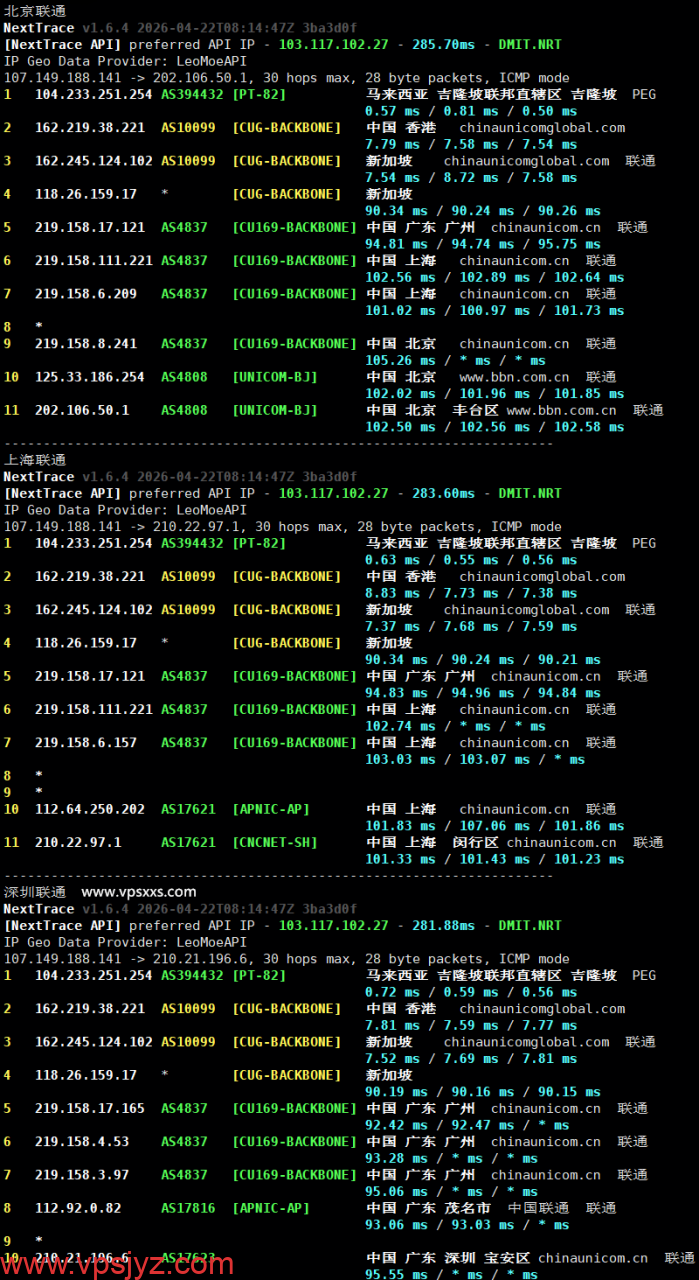Click AS4808 on the 丰台区 hop row

click(184, 410)
